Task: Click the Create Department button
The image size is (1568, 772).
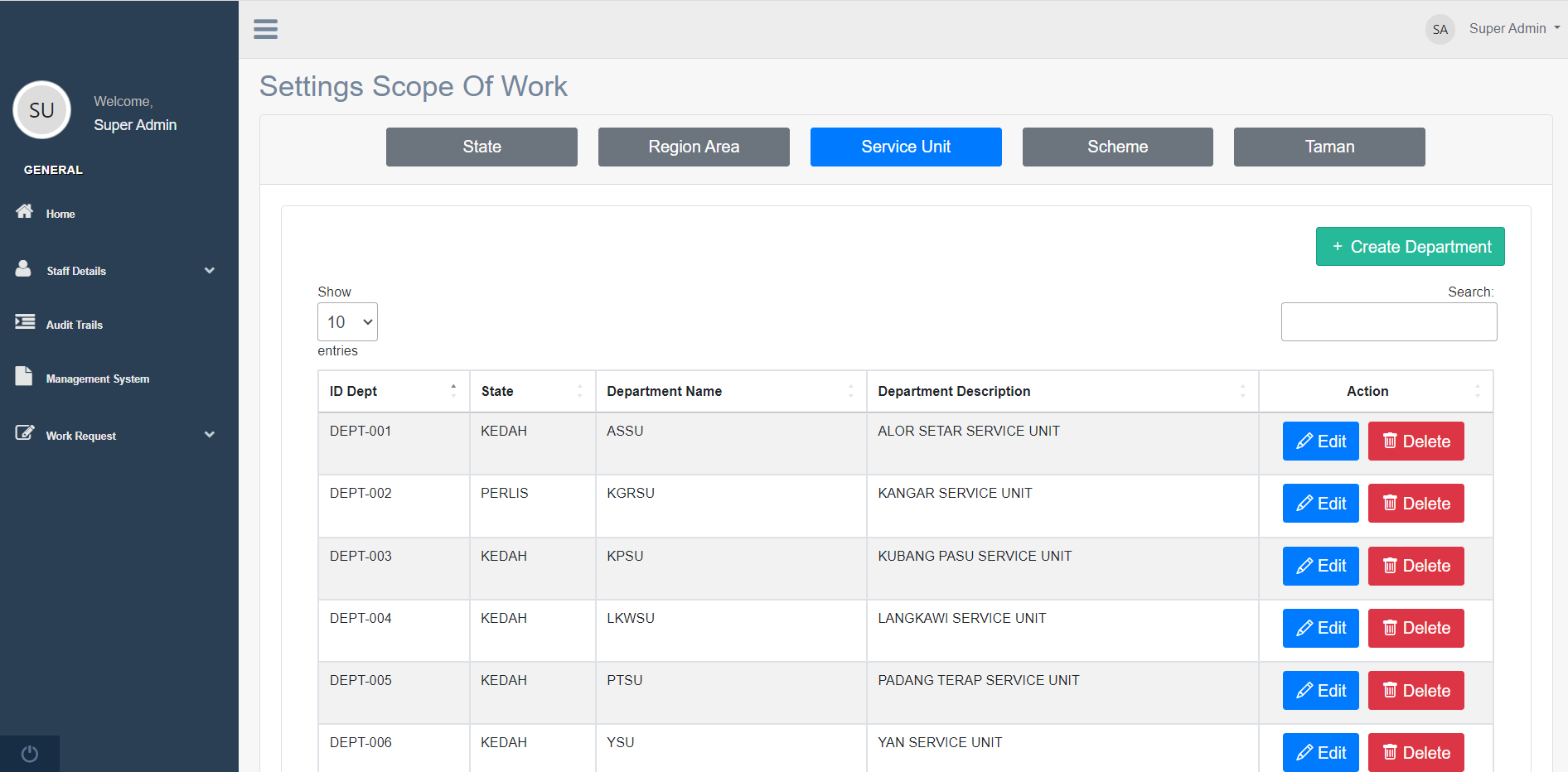Action: point(1410,247)
